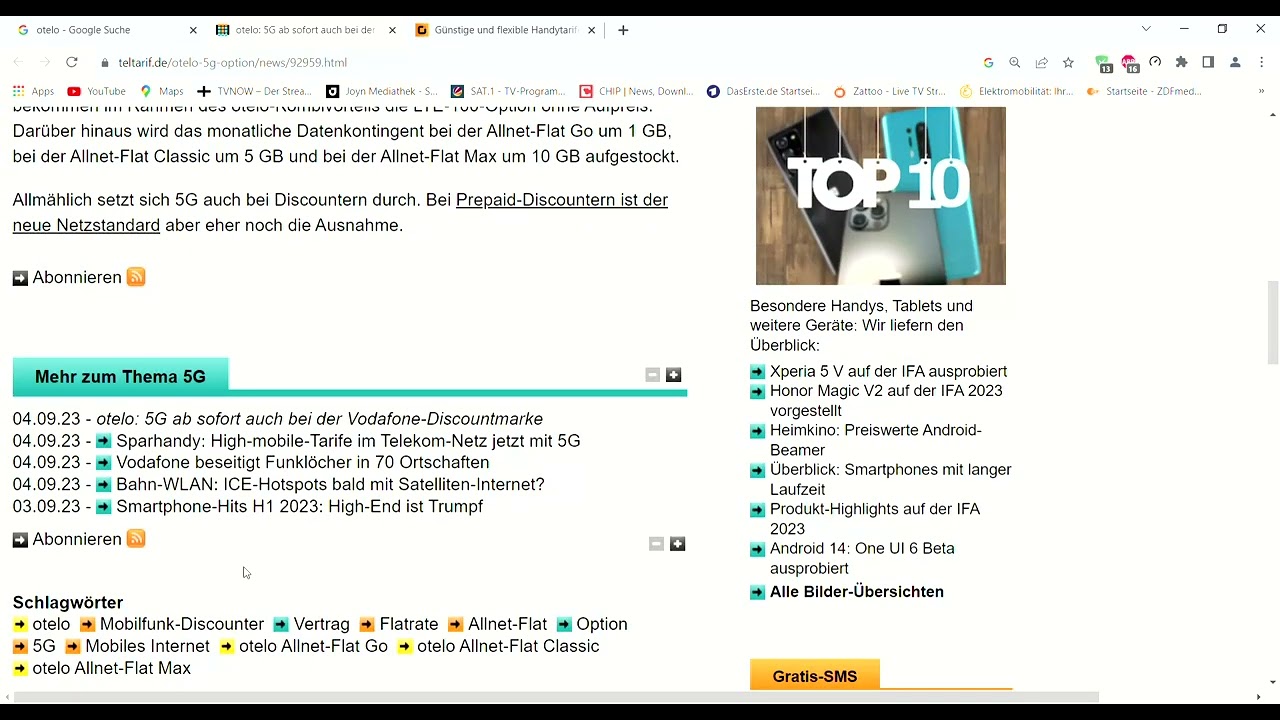Click the upper Abonnieren link under the article
The height and width of the screenshot is (720, 1280).
point(77,277)
